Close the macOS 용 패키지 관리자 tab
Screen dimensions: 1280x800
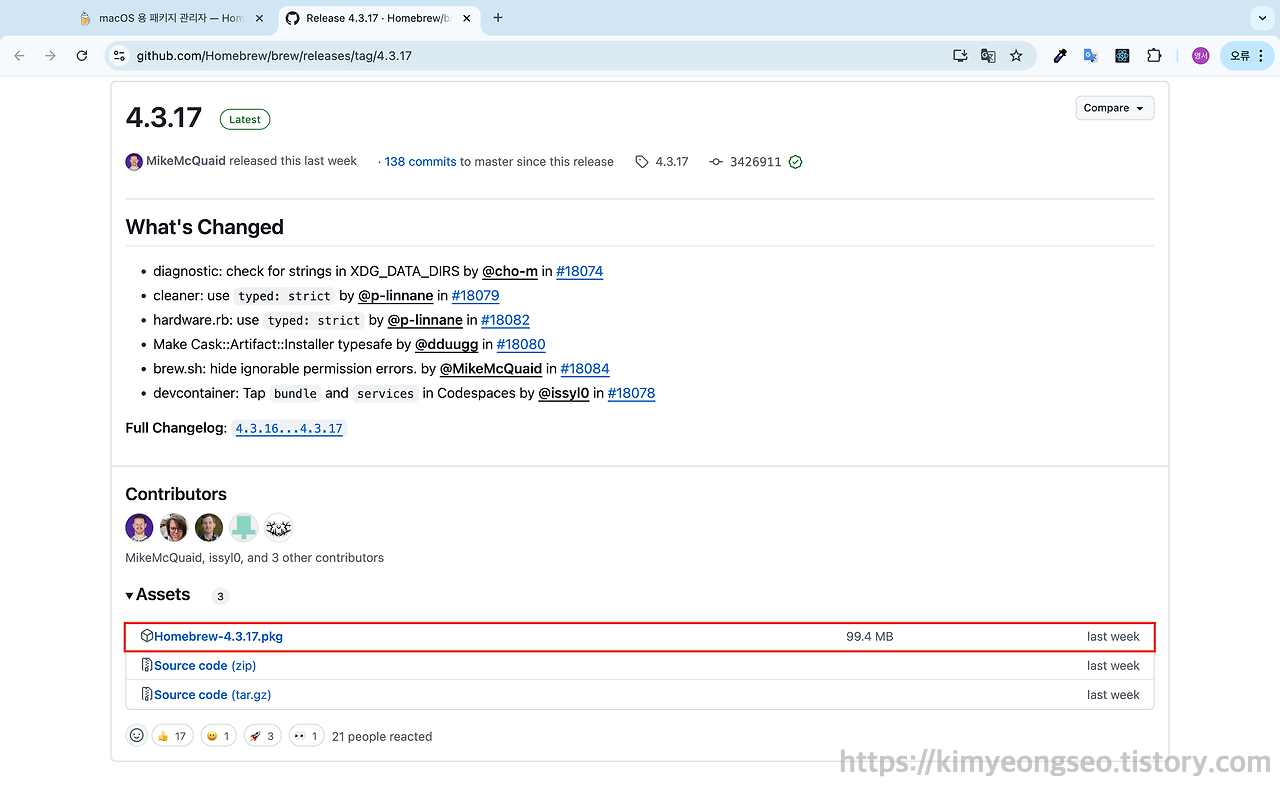260,18
